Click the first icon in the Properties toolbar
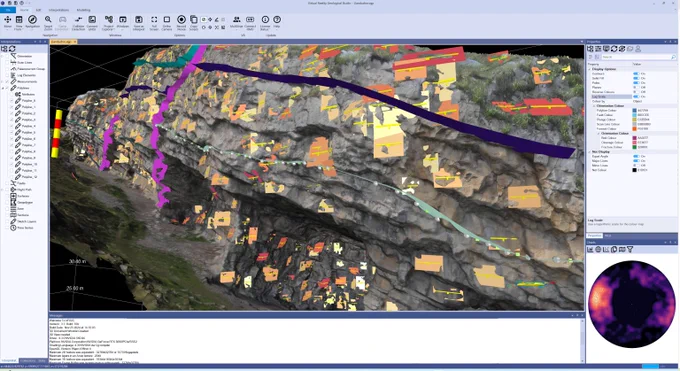 pos(590,49)
